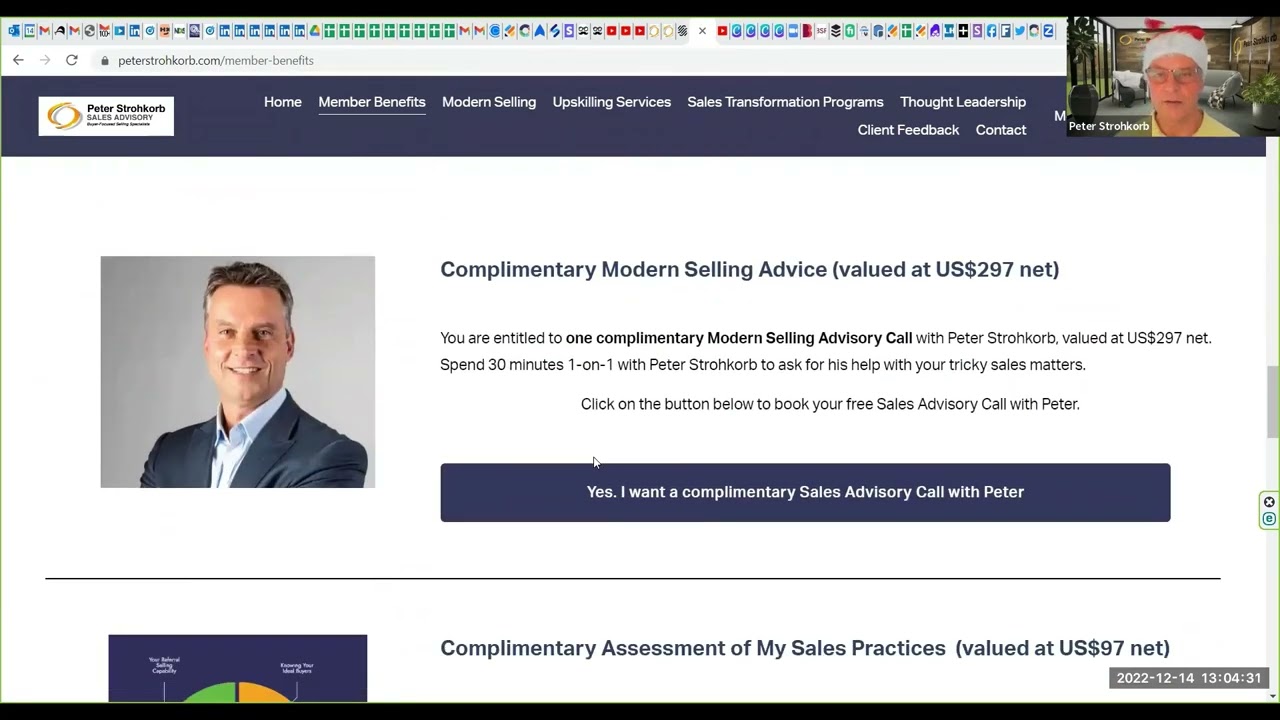
Task: Open the calendar tab showing 14
Action: 29,31
